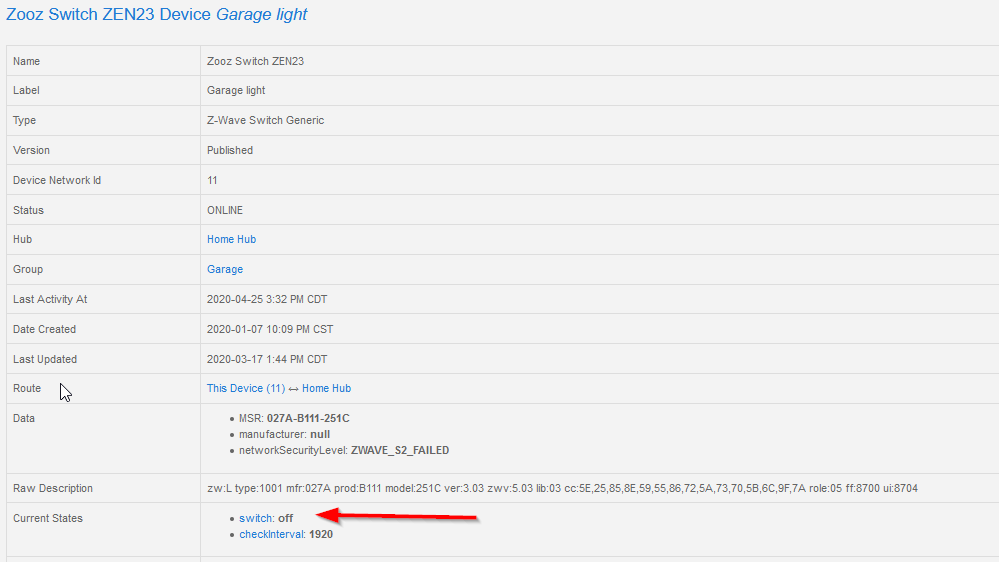Click the Raw Description row label

[53, 489]
